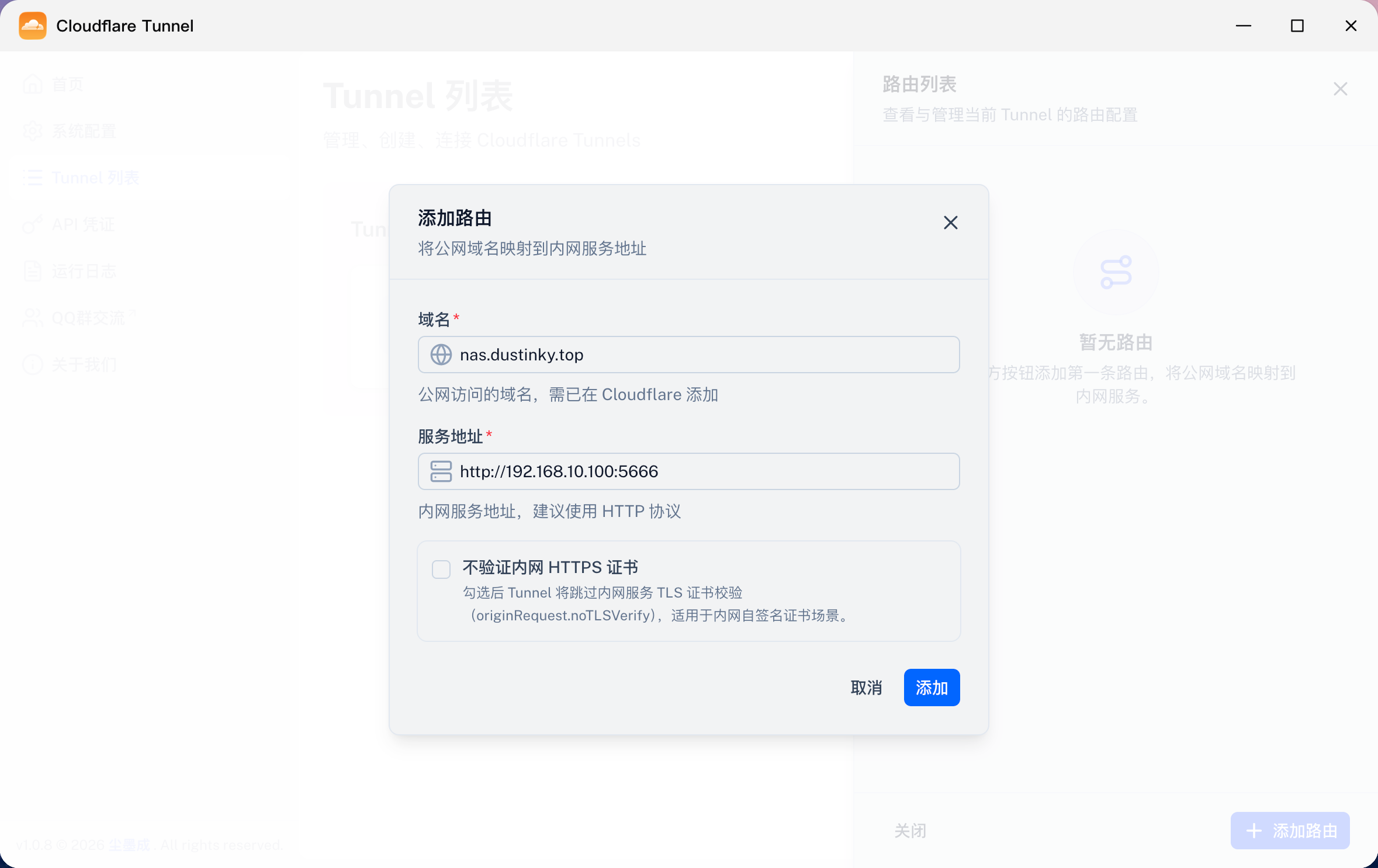
Task: Focus the 服务地址 input field
Action: coord(688,471)
